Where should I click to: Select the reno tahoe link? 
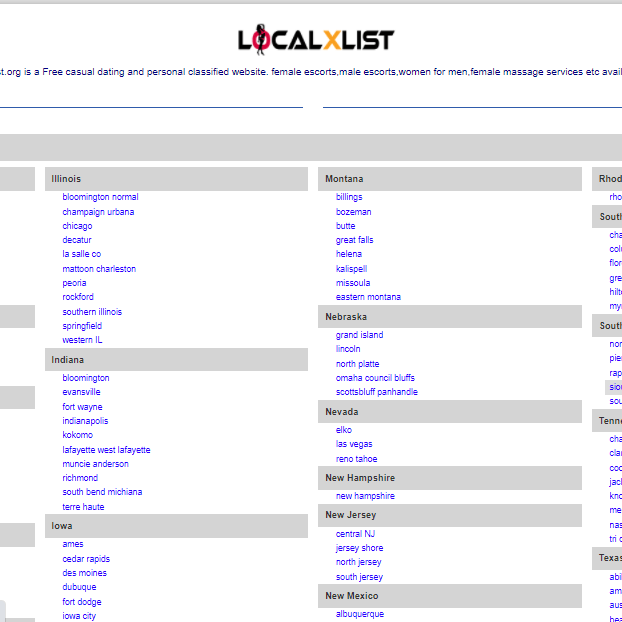point(356,459)
